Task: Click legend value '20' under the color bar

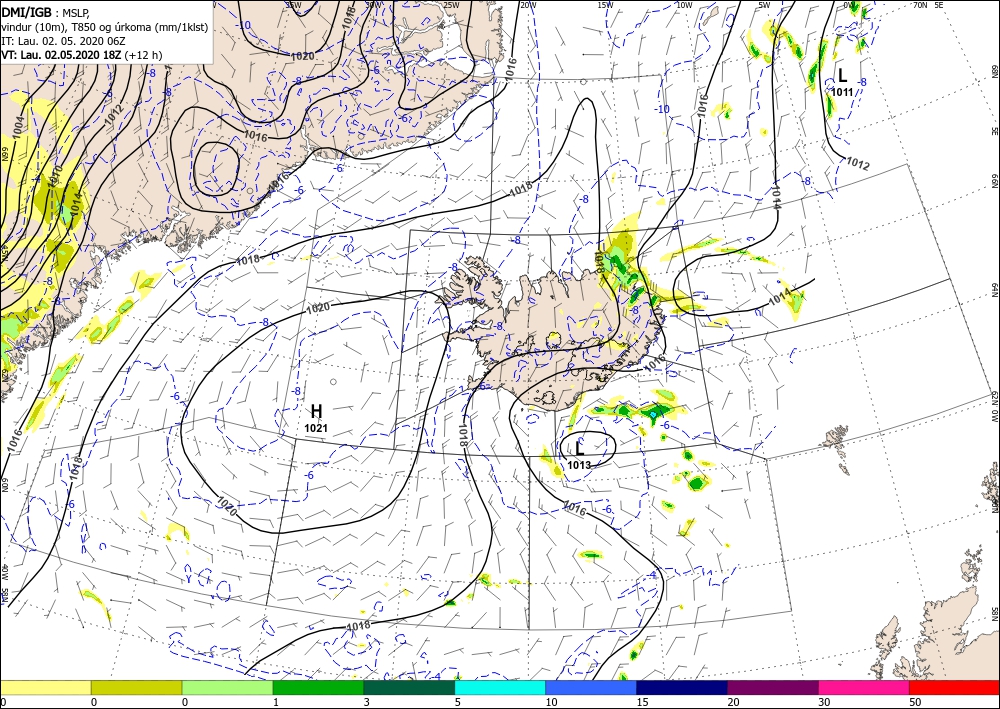Action: tap(733, 703)
